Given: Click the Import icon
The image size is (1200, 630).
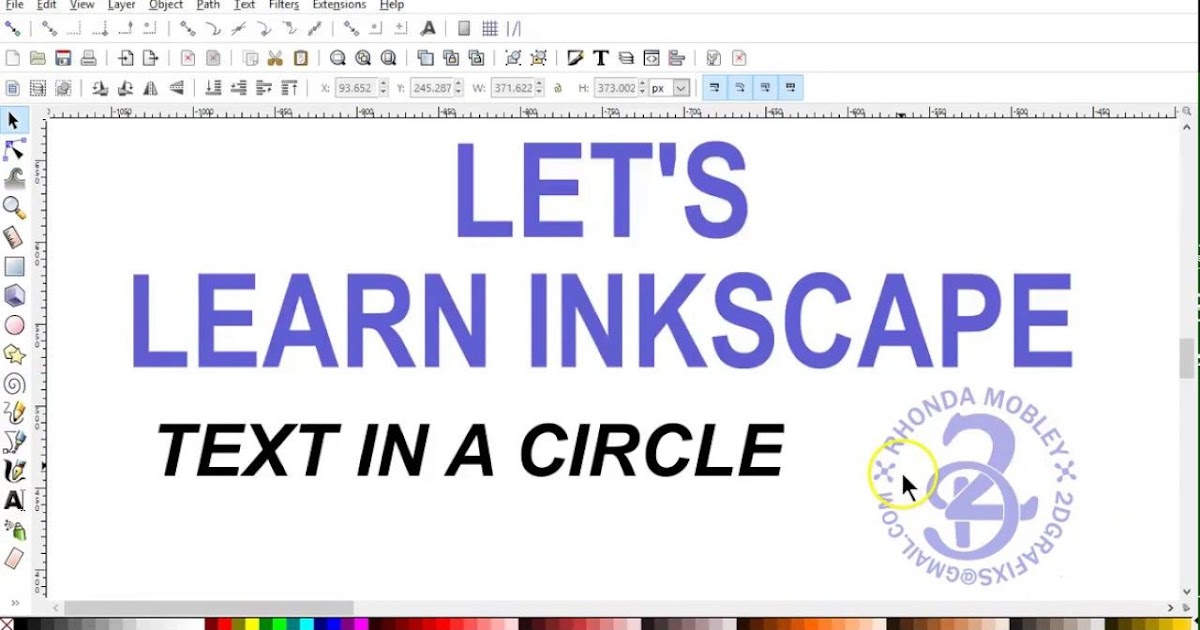Looking at the screenshot, I should (125, 58).
